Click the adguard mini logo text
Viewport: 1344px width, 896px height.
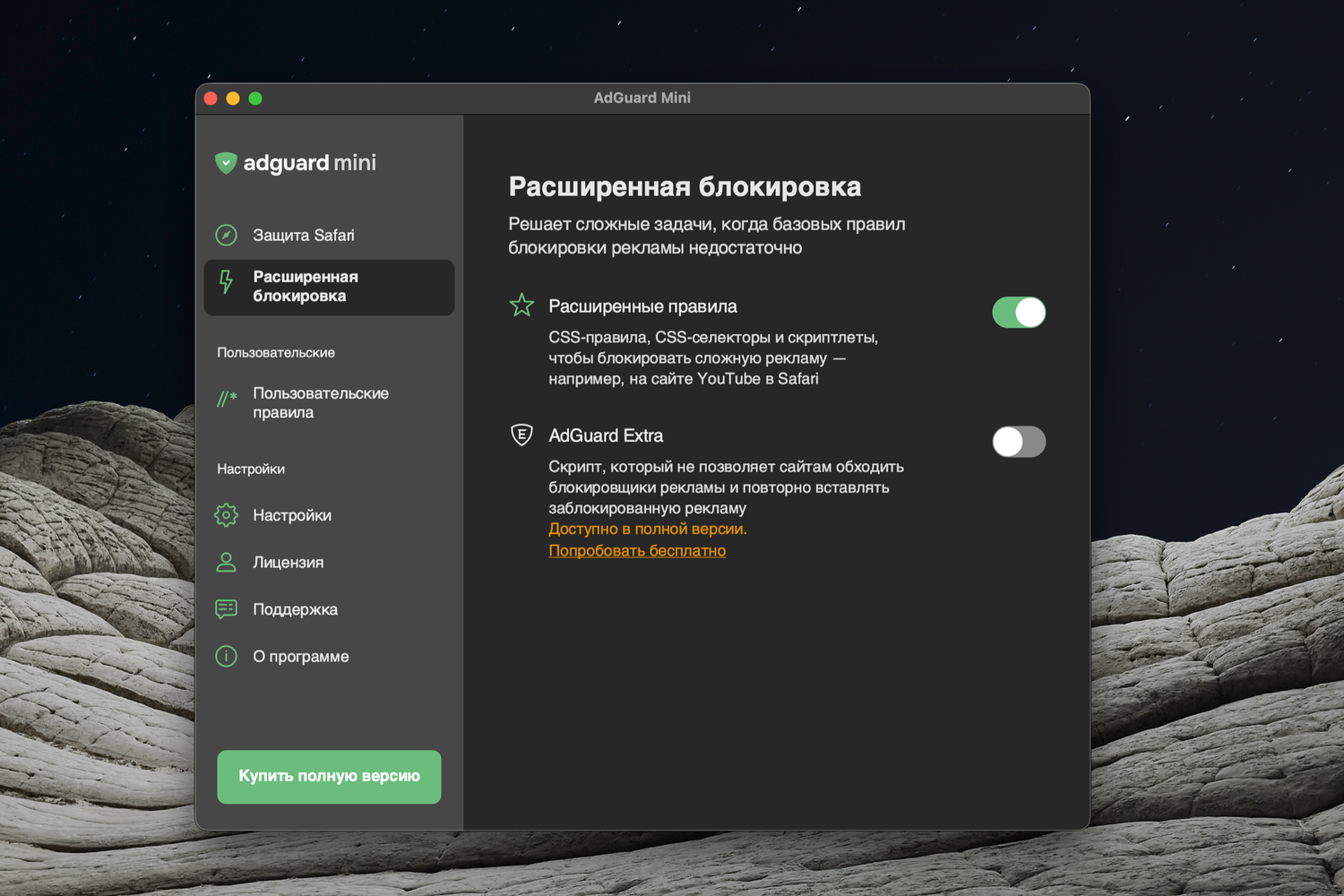tap(310, 163)
